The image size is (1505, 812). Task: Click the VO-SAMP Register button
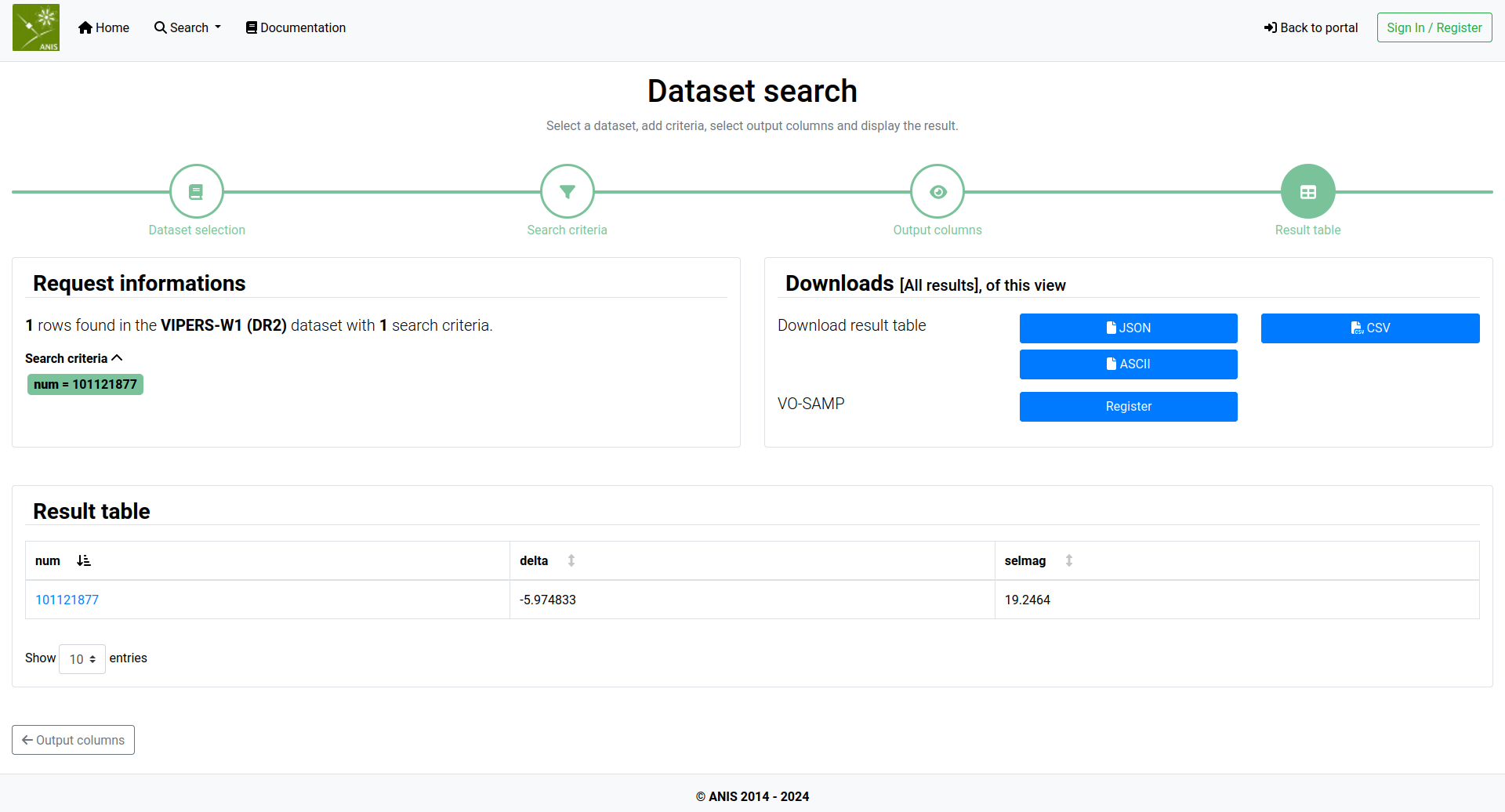[x=1129, y=407]
